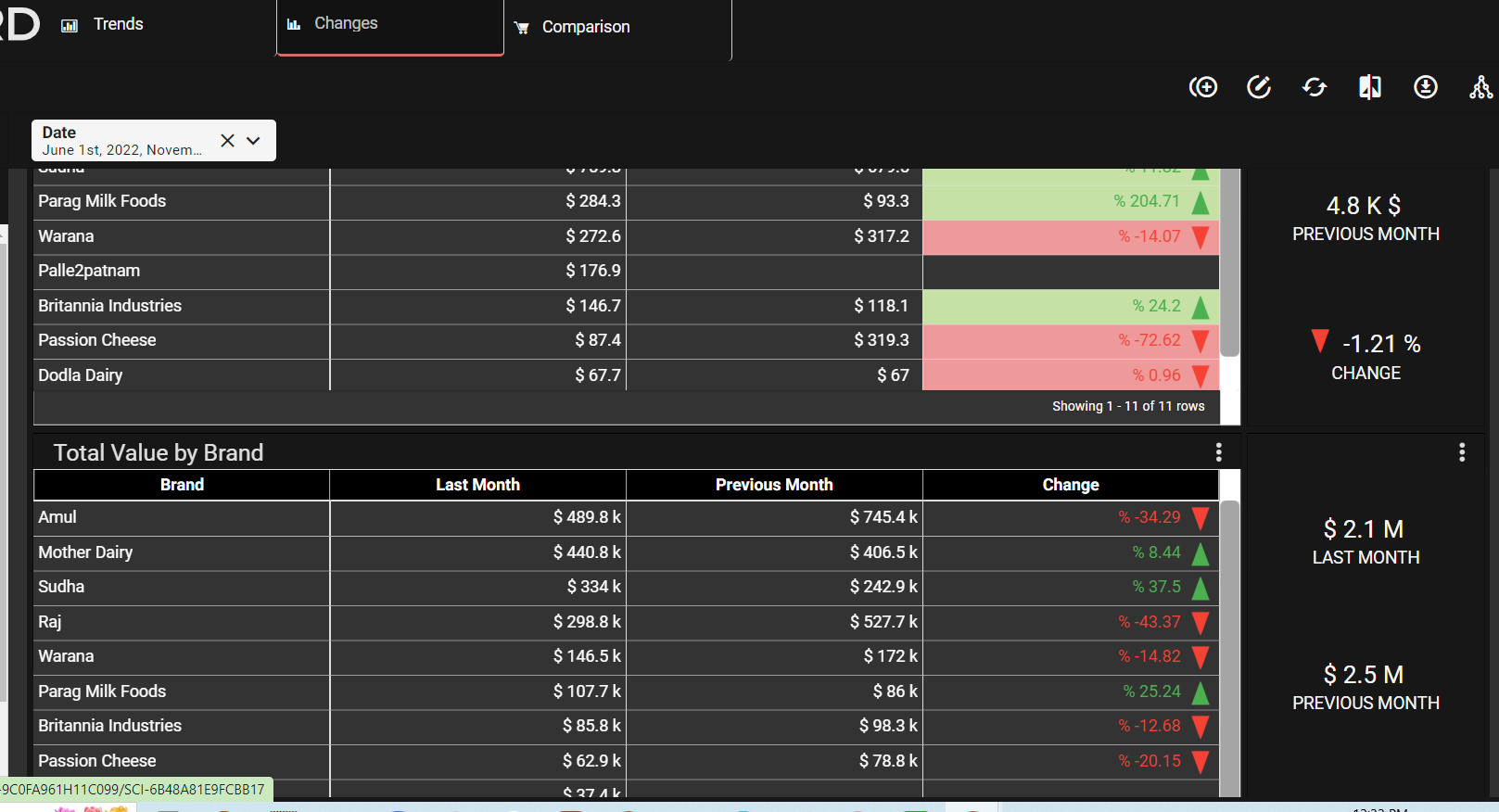Click Dodla Dairy brand cell
This screenshot has width=1499, height=812.
tap(182, 375)
